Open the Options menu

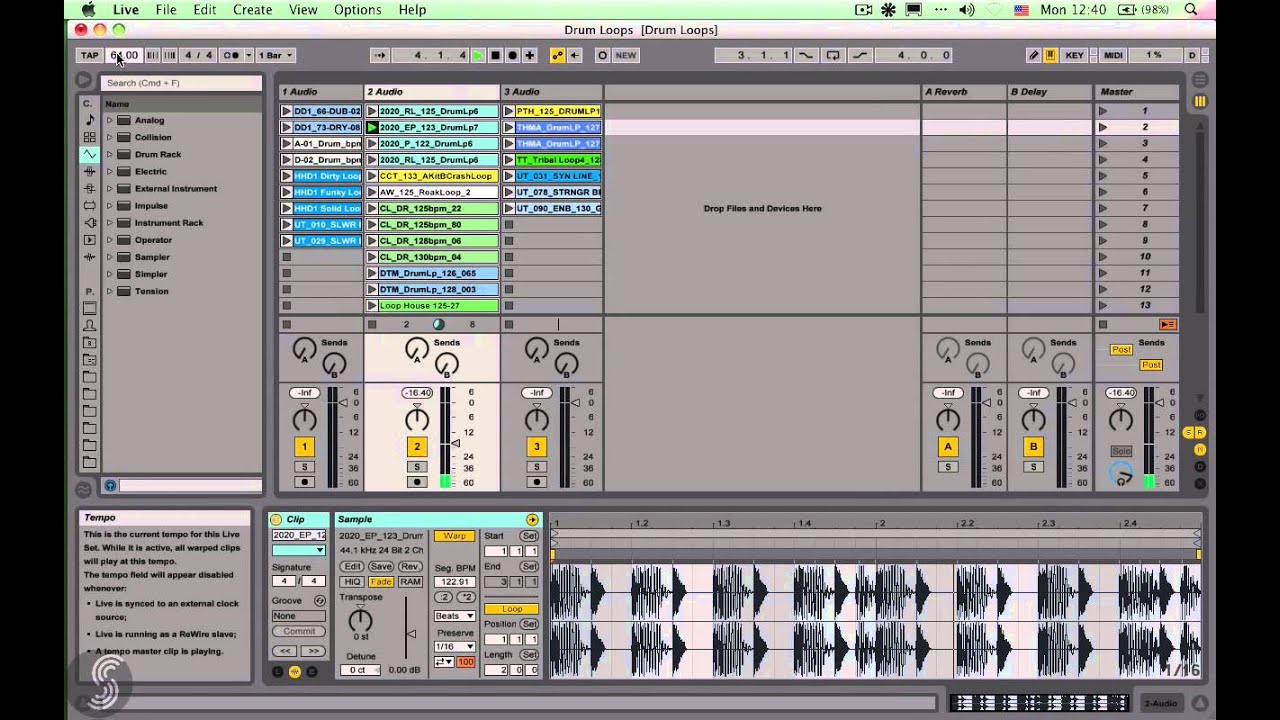pyautogui.click(x=357, y=9)
